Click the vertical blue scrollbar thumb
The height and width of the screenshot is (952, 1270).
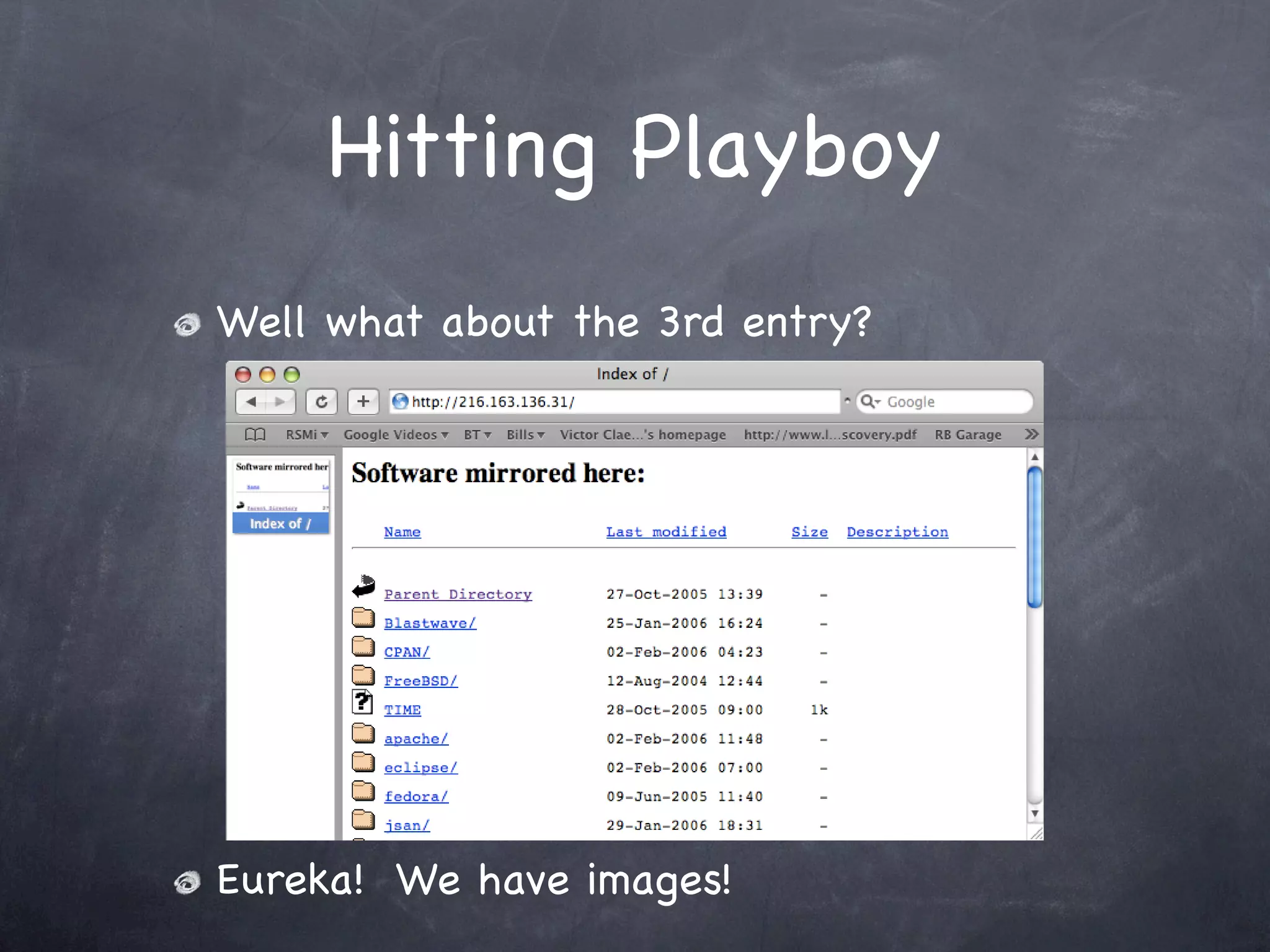click(1034, 537)
